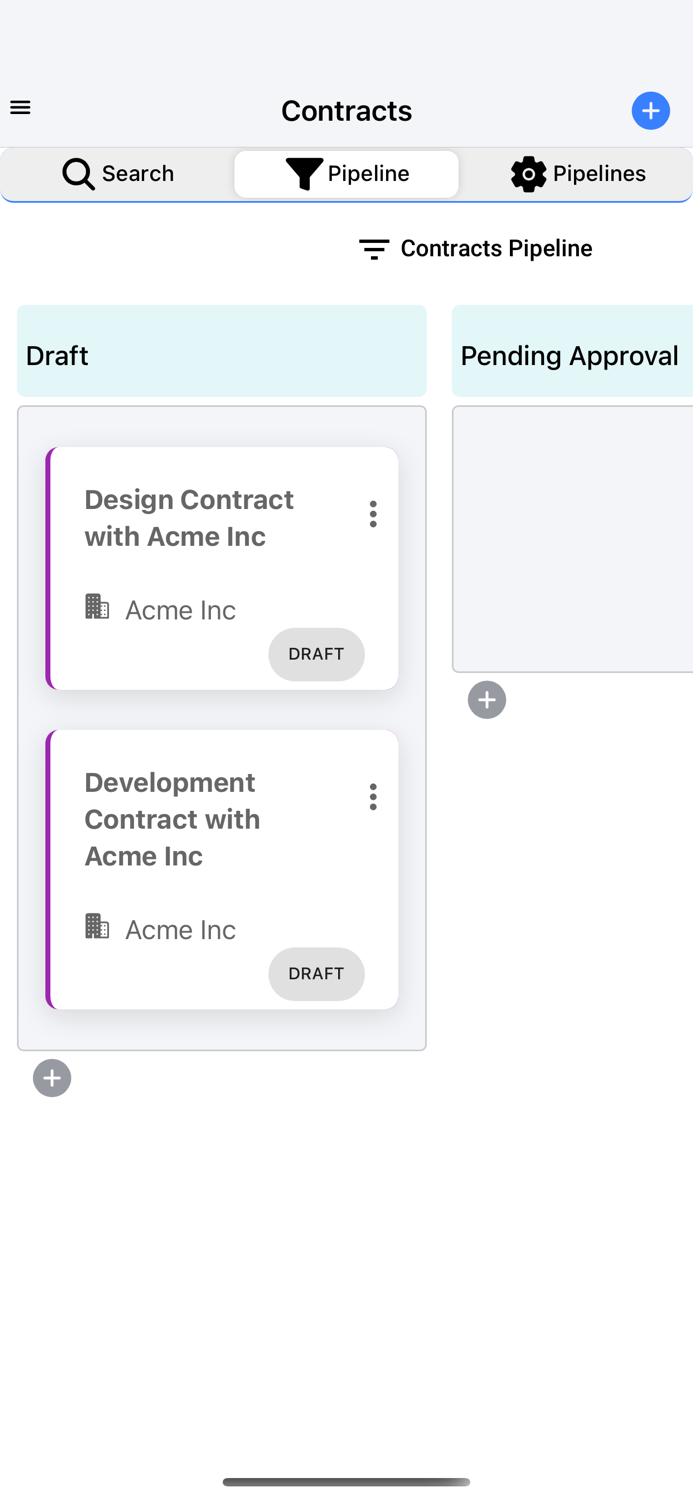
Task: Select the Draft column header
Action: click(221, 351)
